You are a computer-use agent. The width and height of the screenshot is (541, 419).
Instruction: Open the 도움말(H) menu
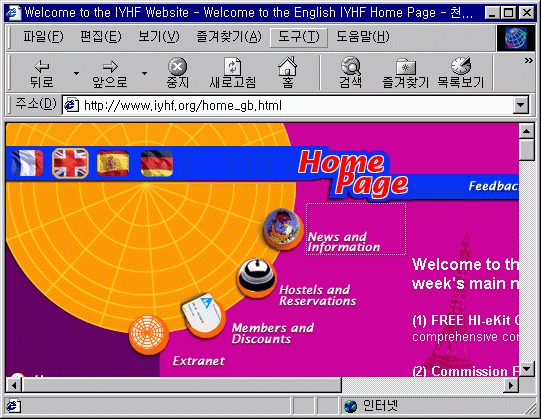point(363,37)
